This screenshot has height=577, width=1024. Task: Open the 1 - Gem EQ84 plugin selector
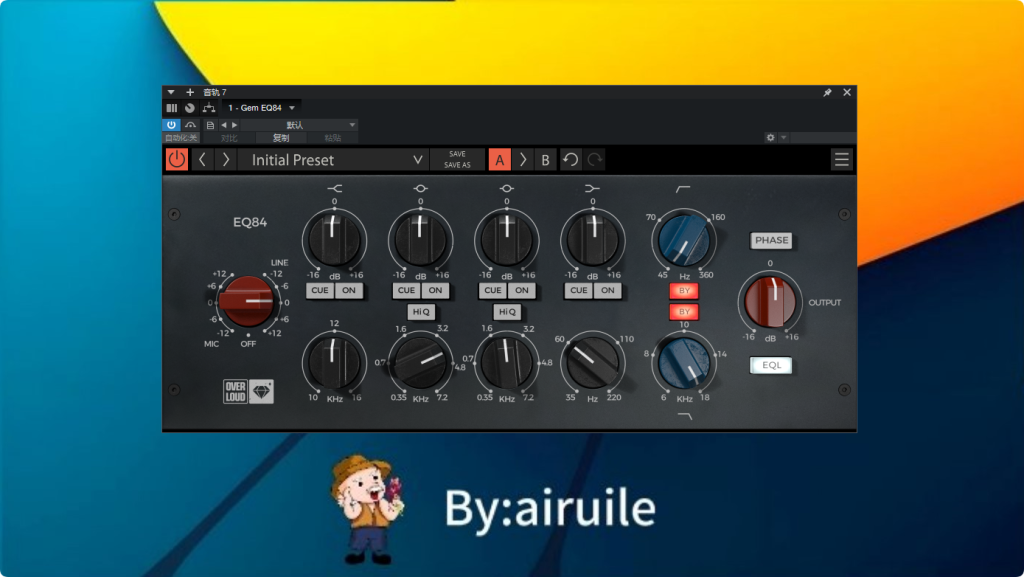pyautogui.click(x=261, y=108)
